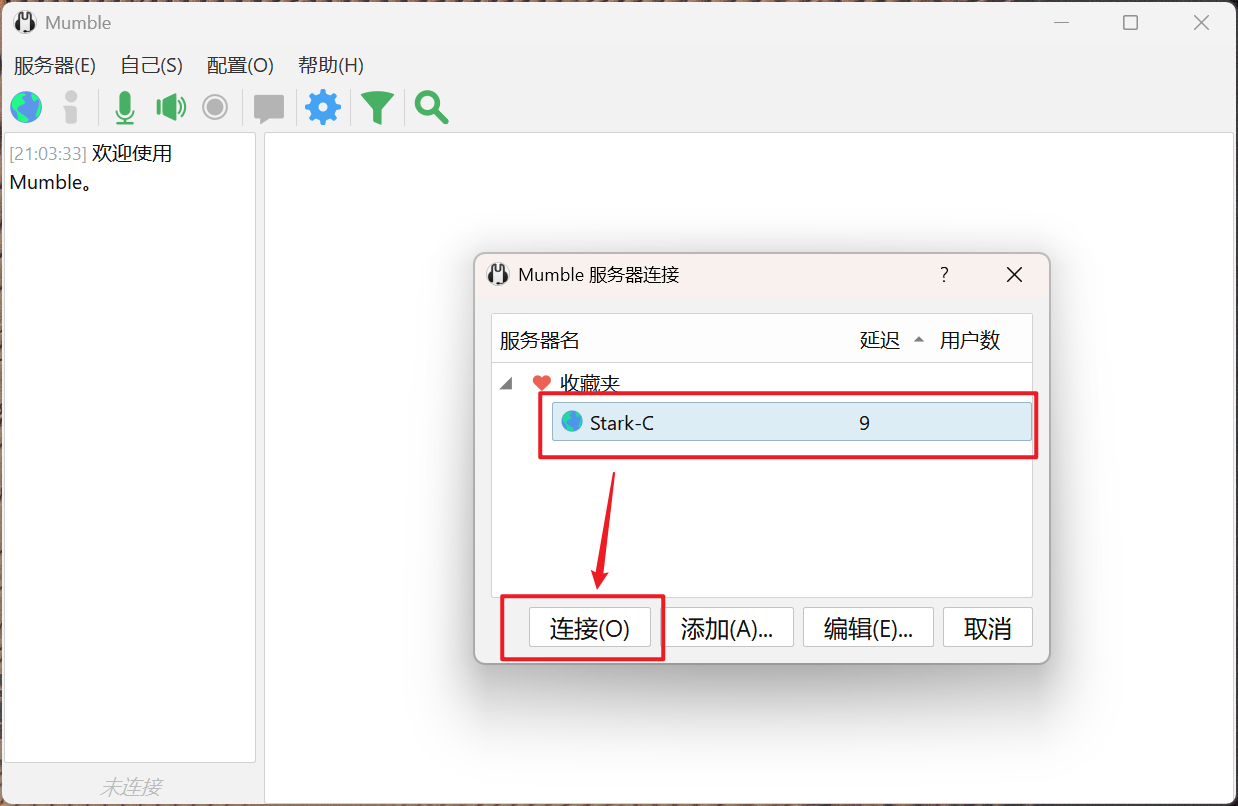Click the 编辑(E)... button
Screen dimensions: 1238x806
[868, 628]
